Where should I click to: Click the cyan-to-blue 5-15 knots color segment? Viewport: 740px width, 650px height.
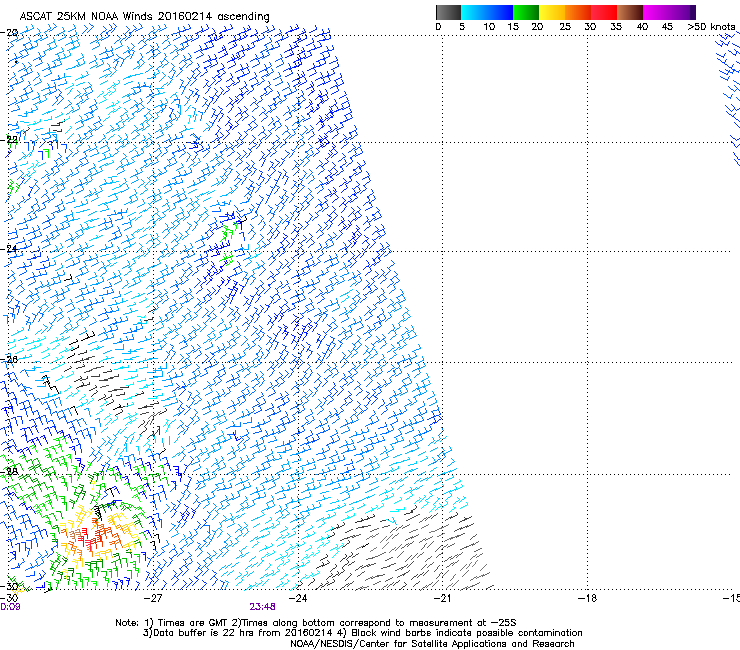pyautogui.click(x=487, y=12)
